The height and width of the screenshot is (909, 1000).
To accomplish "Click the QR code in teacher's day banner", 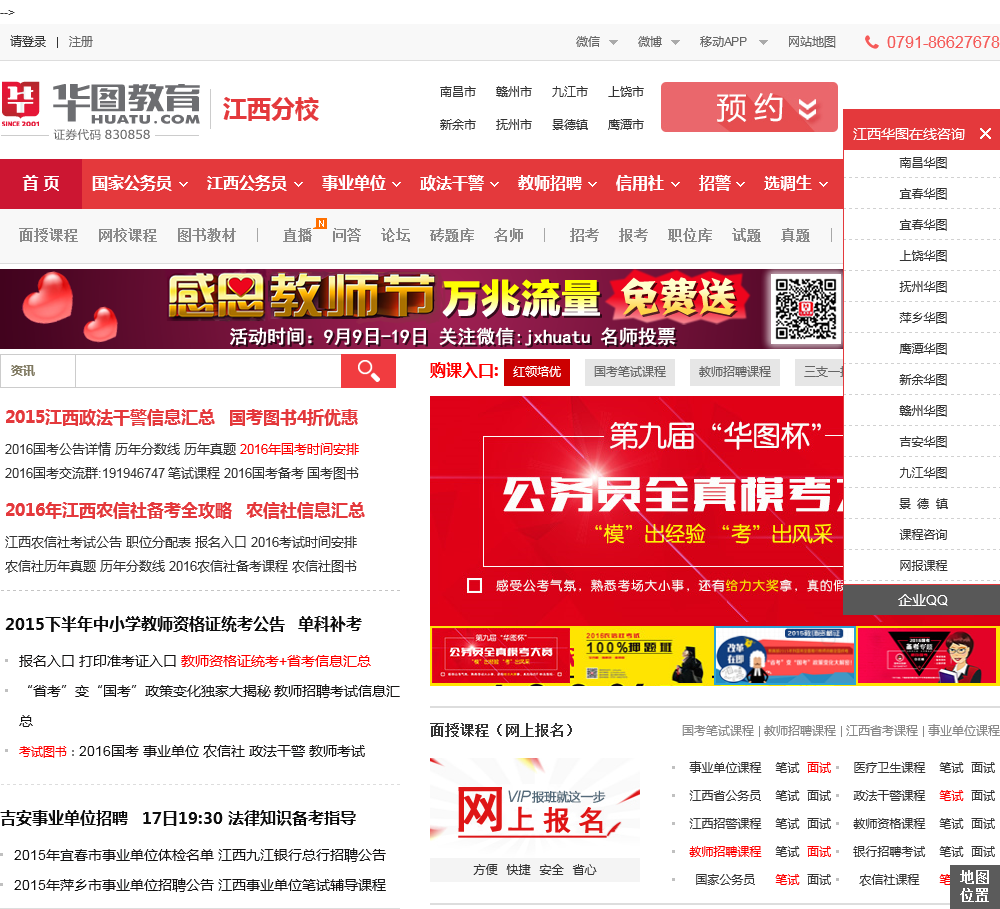I will tap(805, 308).
